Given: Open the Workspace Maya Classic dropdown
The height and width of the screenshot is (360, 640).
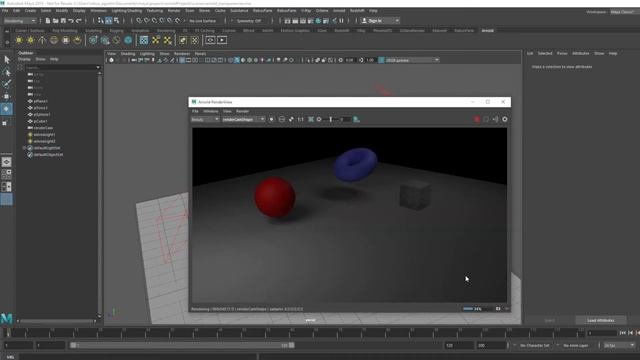Looking at the screenshot, I should click(624, 12).
